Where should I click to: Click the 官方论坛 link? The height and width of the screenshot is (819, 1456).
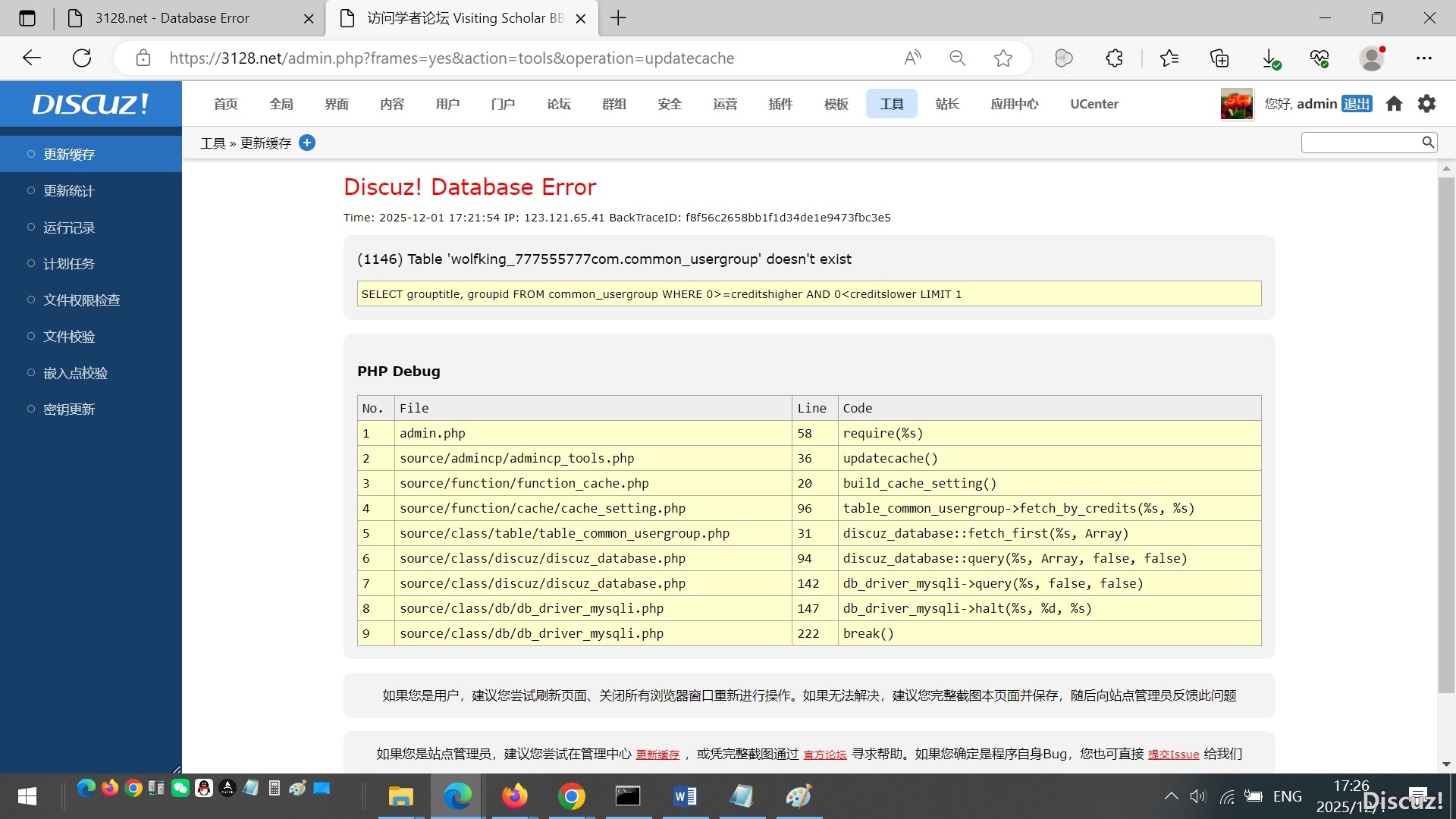pyautogui.click(x=824, y=755)
